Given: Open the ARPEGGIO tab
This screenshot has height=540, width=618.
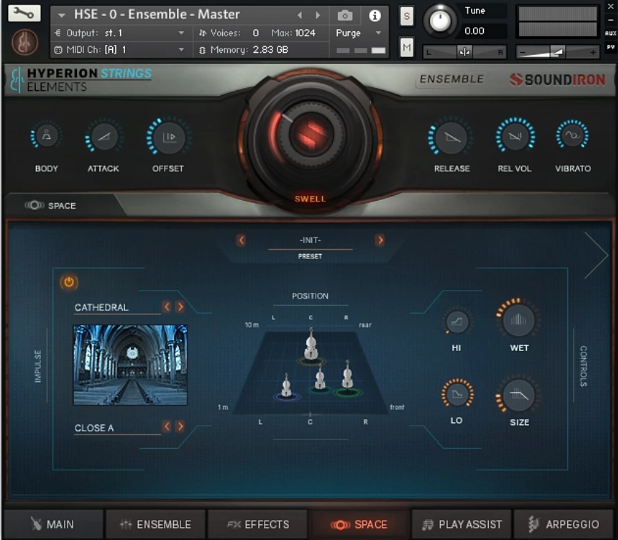Looking at the screenshot, I should coord(564,524).
